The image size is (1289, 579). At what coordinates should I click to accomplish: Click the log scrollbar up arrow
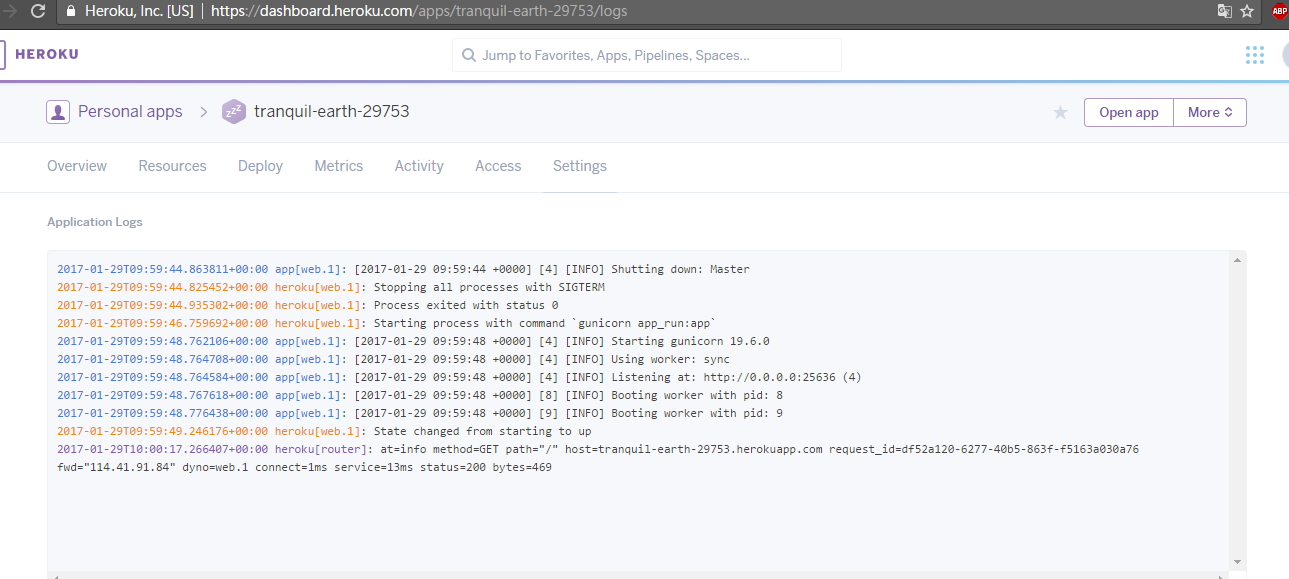[x=1238, y=260]
